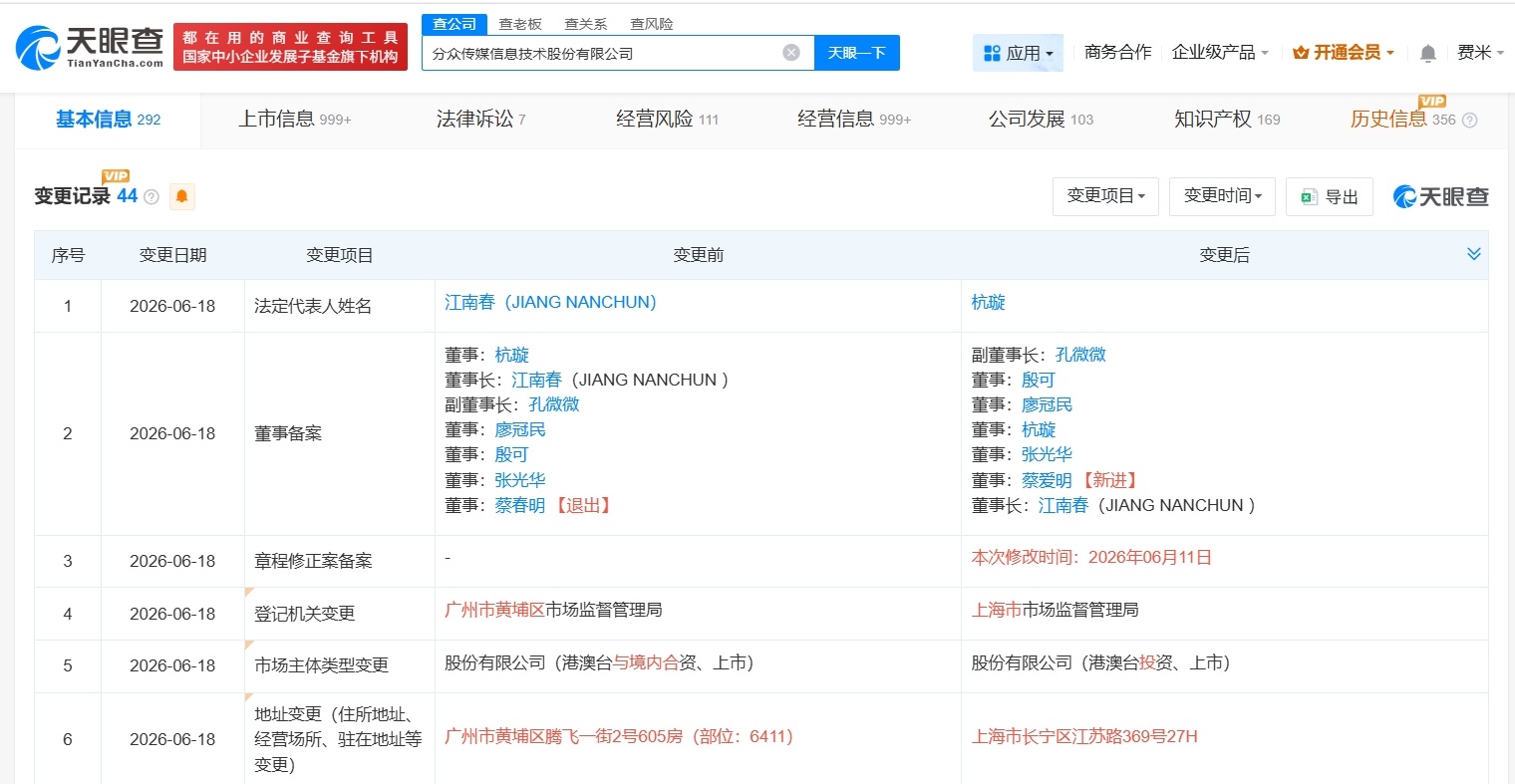Open 蔡爱明 link marked 新进
The height and width of the screenshot is (784, 1515).
coord(1047,480)
